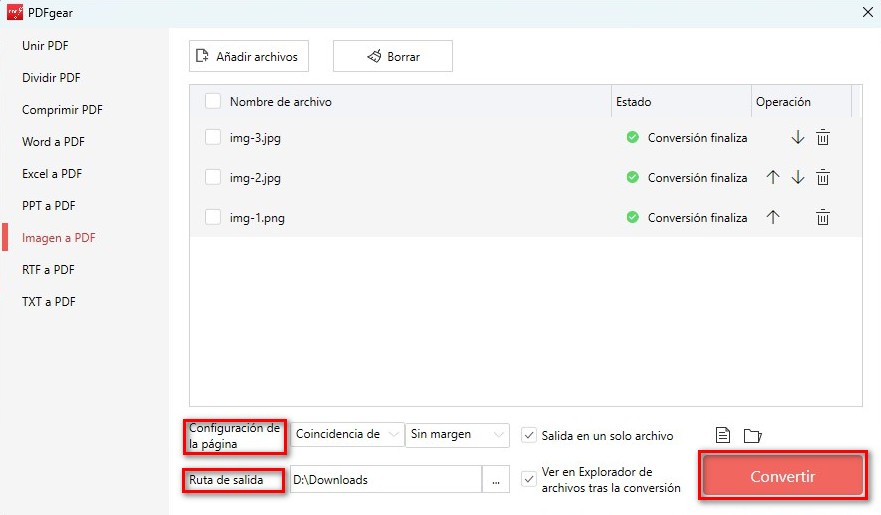Open the Comprimir PDF tool
Screen dimensions: 881x515
62,110
